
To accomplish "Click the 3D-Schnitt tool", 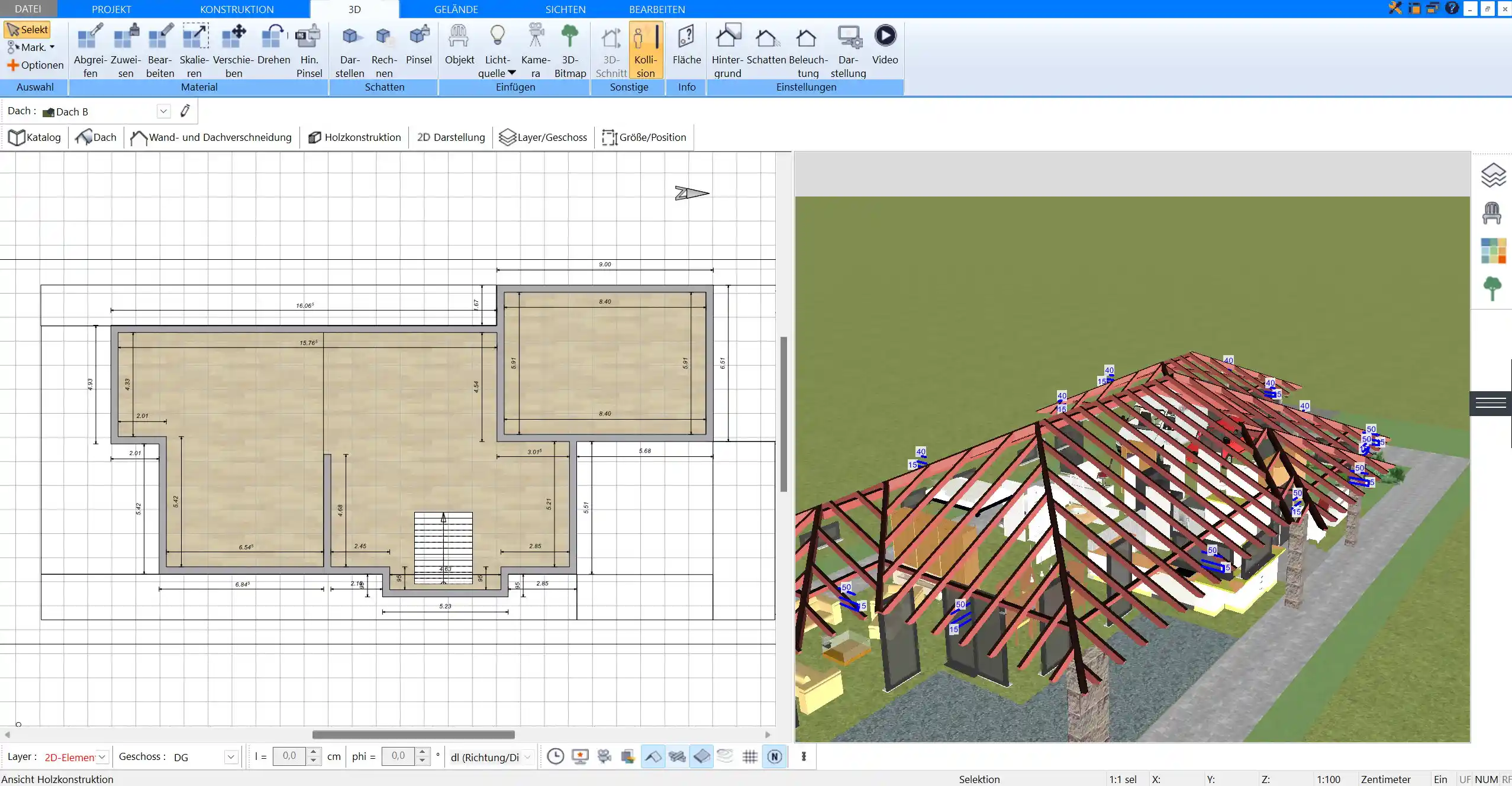I will coord(611,51).
